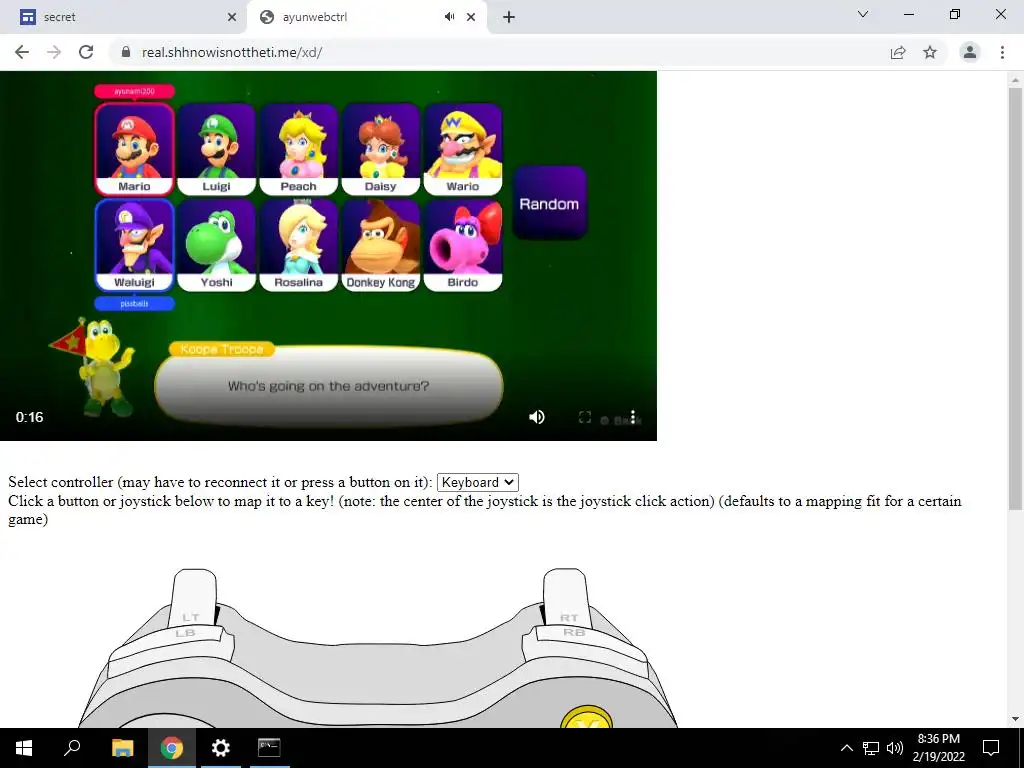Open the Windows notification center

[991, 748]
